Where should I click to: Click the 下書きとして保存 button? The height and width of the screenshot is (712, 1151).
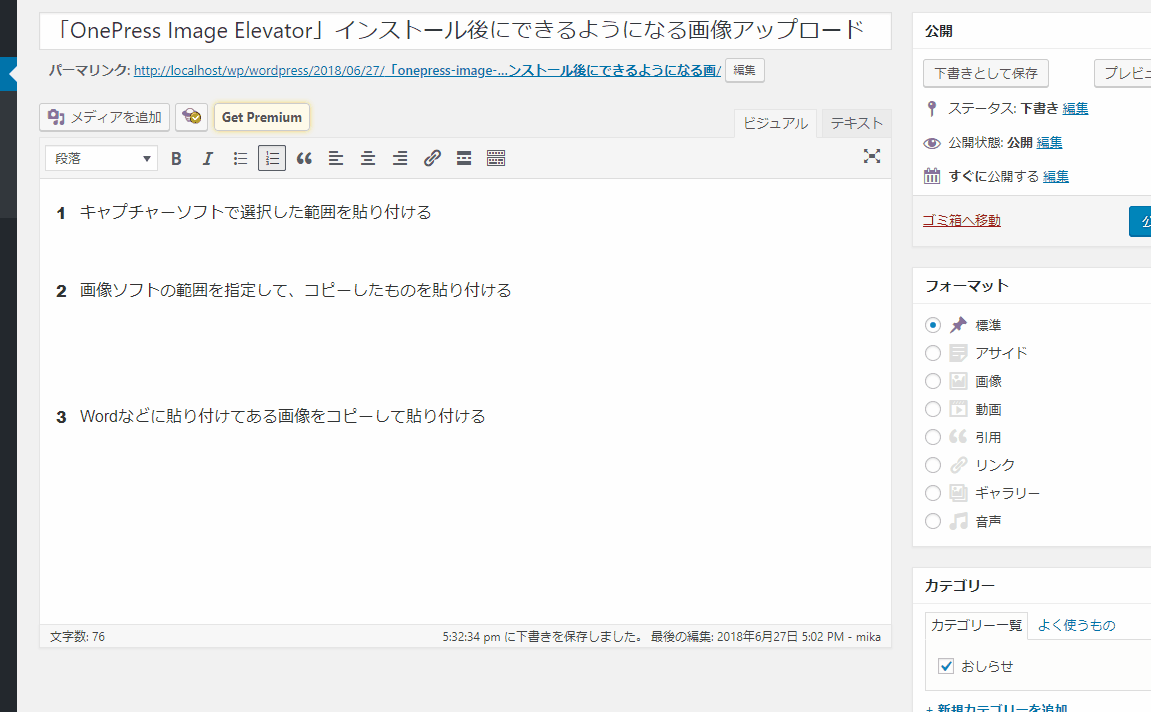985,73
